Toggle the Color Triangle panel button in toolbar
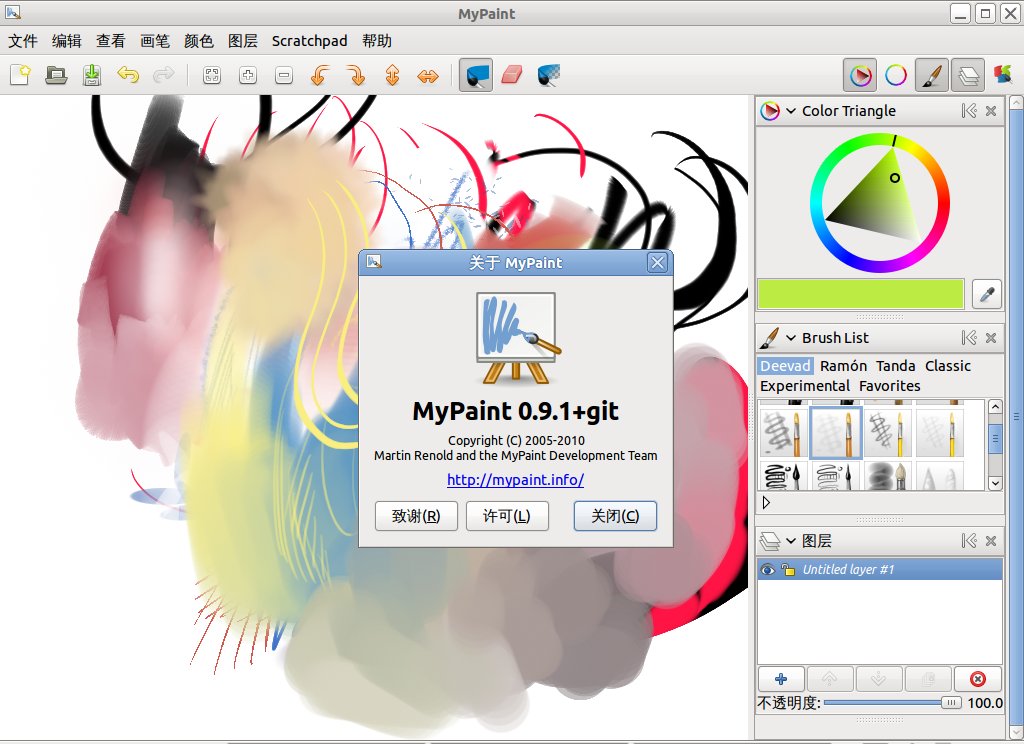This screenshot has width=1024, height=744. tap(860, 75)
